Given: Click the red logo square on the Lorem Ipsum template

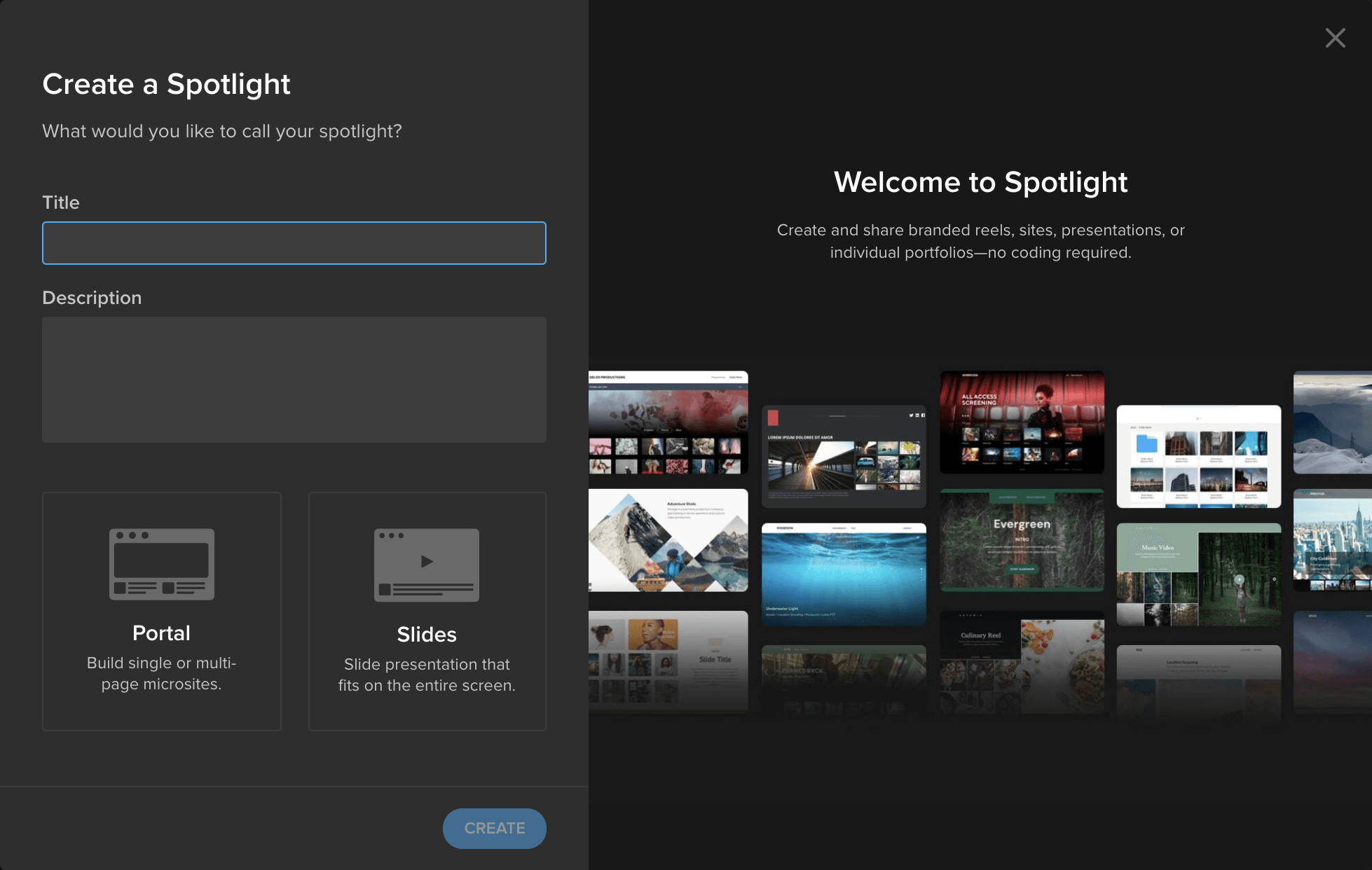Looking at the screenshot, I should [773, 418].
